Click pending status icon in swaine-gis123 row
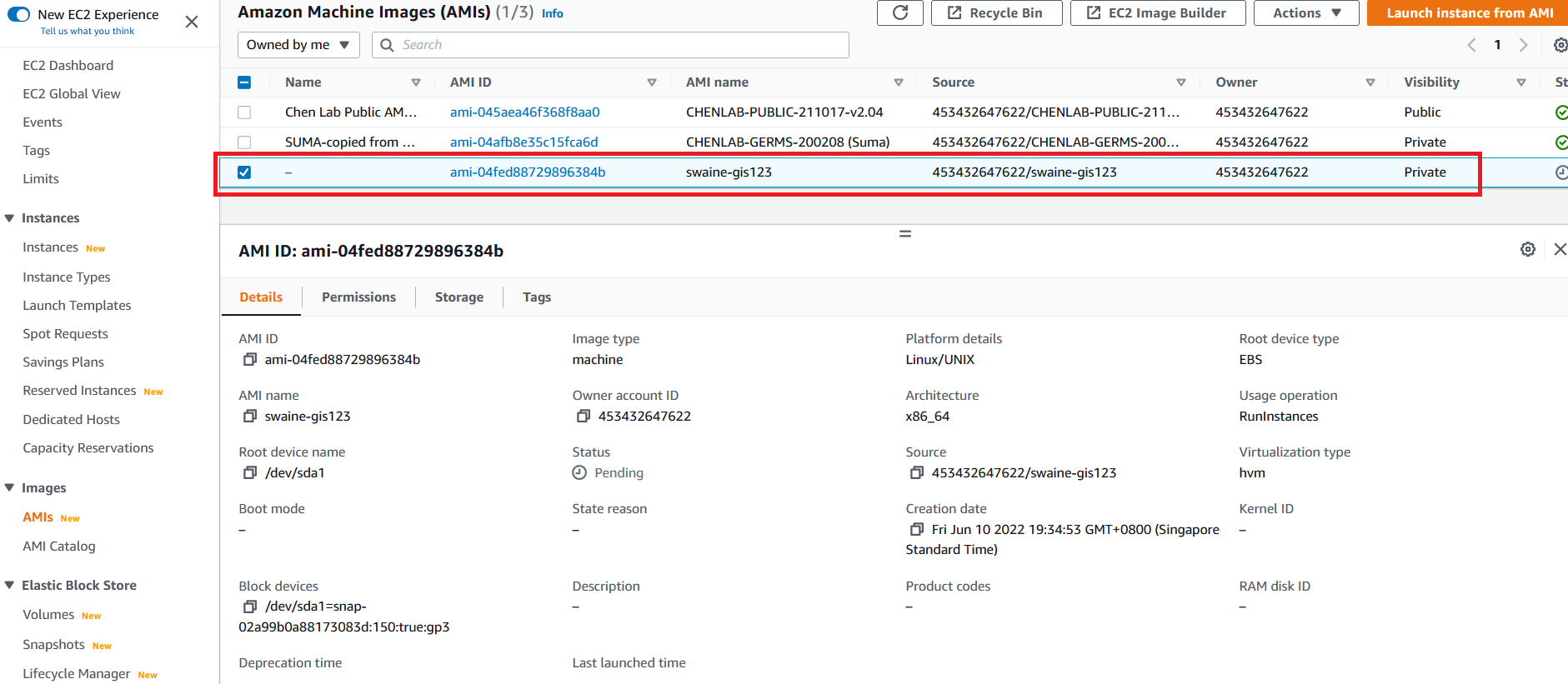Viewport: 1568px width, 684px height. [x=1561, y=172]
